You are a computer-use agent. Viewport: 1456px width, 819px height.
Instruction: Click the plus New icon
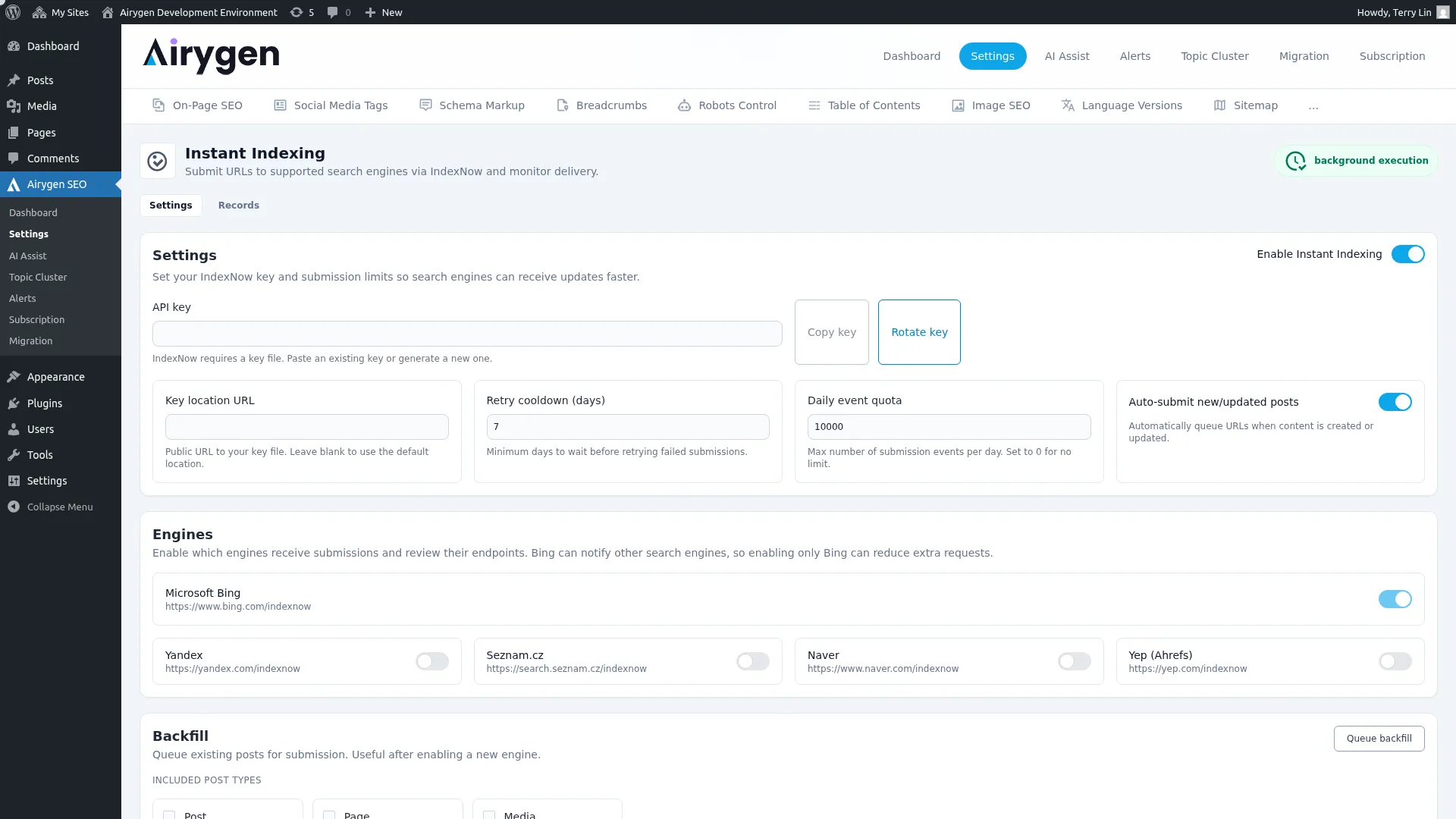(370, 12)
